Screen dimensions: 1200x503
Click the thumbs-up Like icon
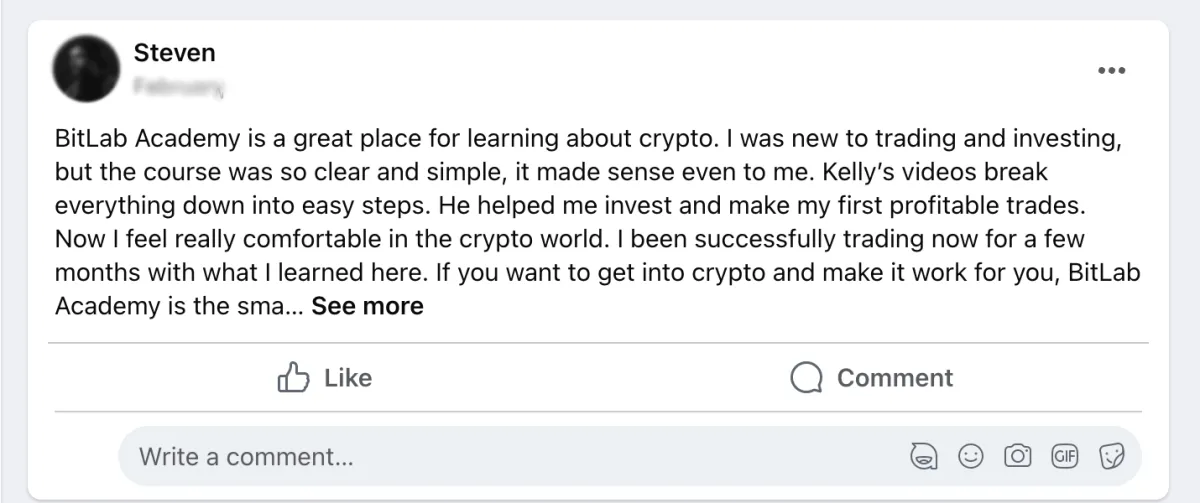pos(291,378)
